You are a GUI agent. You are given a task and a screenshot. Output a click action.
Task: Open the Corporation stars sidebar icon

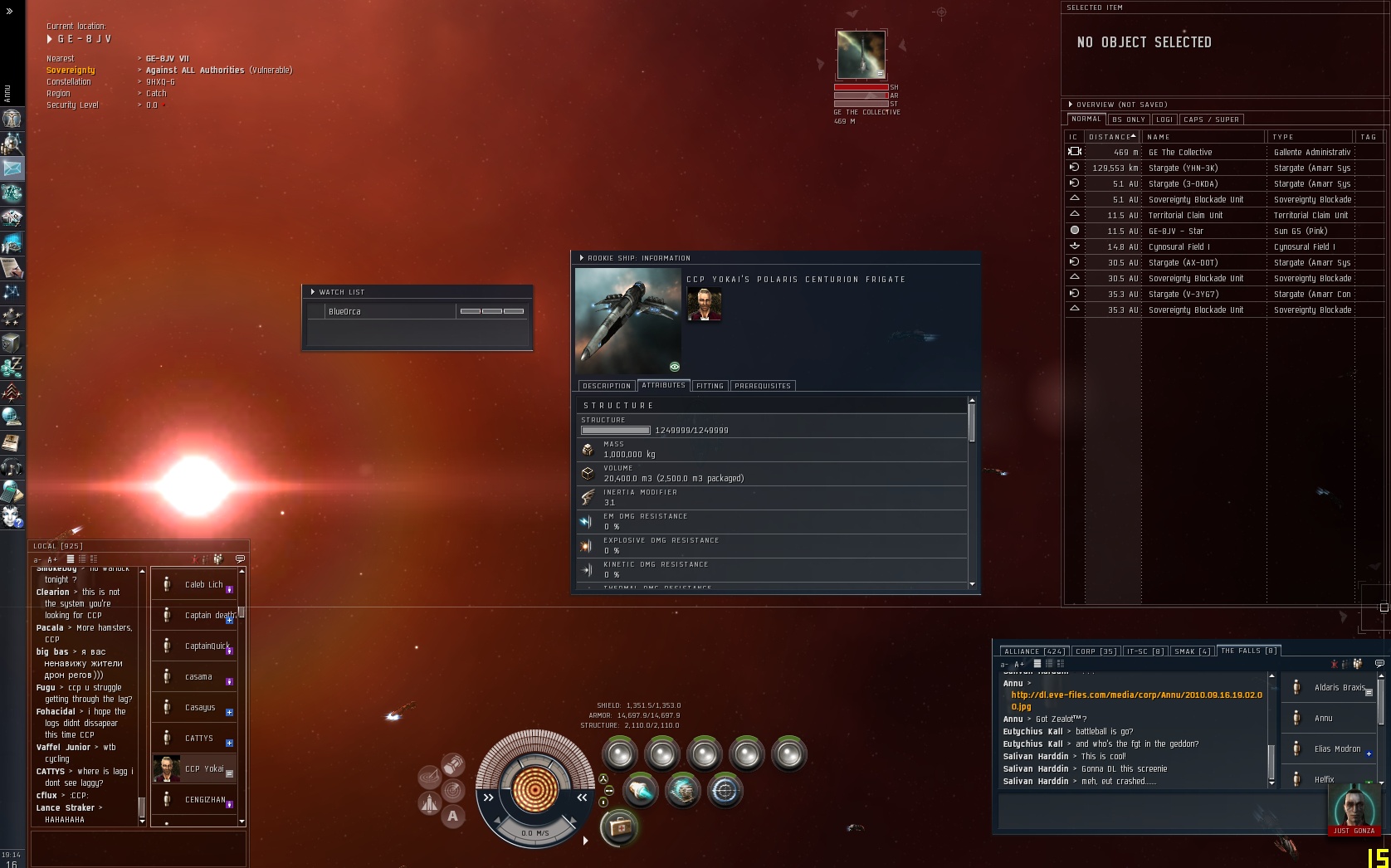[x=12, y=317]
